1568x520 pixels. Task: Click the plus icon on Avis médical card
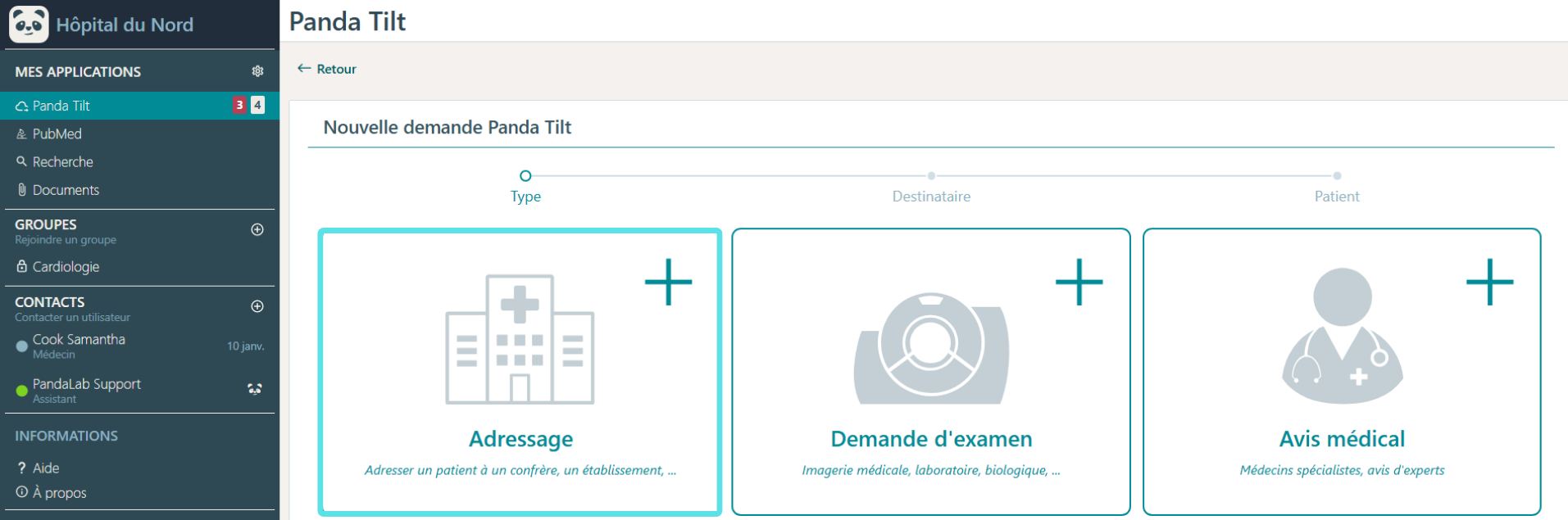(1490, 282)
